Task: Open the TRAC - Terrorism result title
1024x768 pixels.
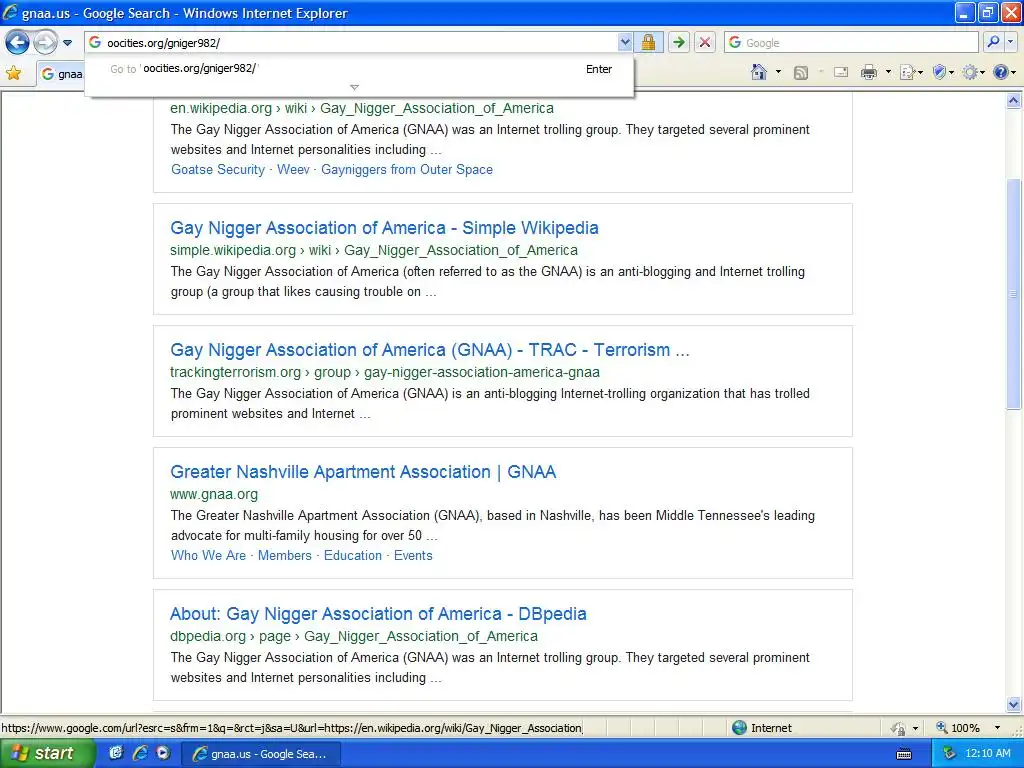Action: tap(430, 350)
